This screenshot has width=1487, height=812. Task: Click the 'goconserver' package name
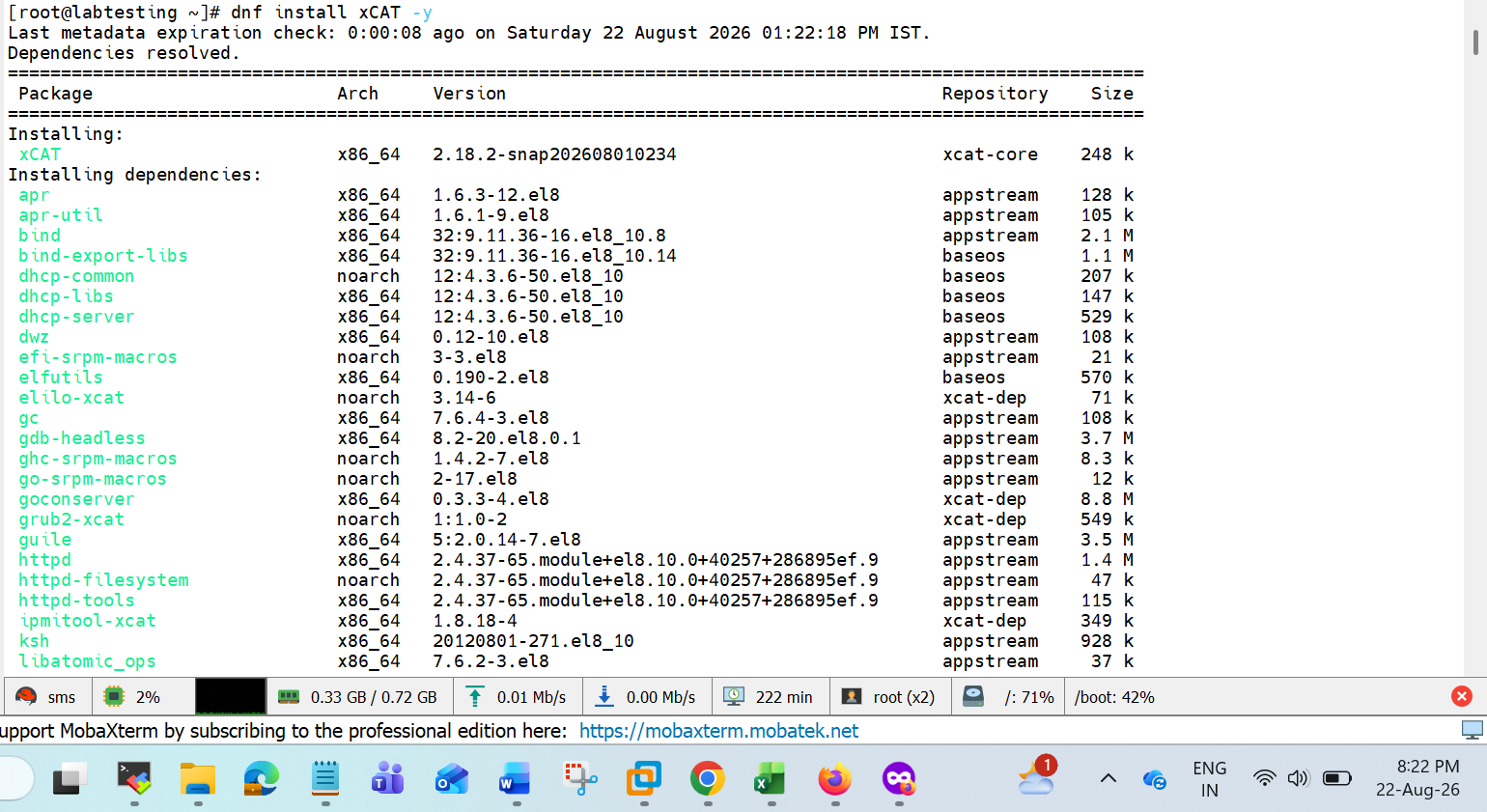76,499
